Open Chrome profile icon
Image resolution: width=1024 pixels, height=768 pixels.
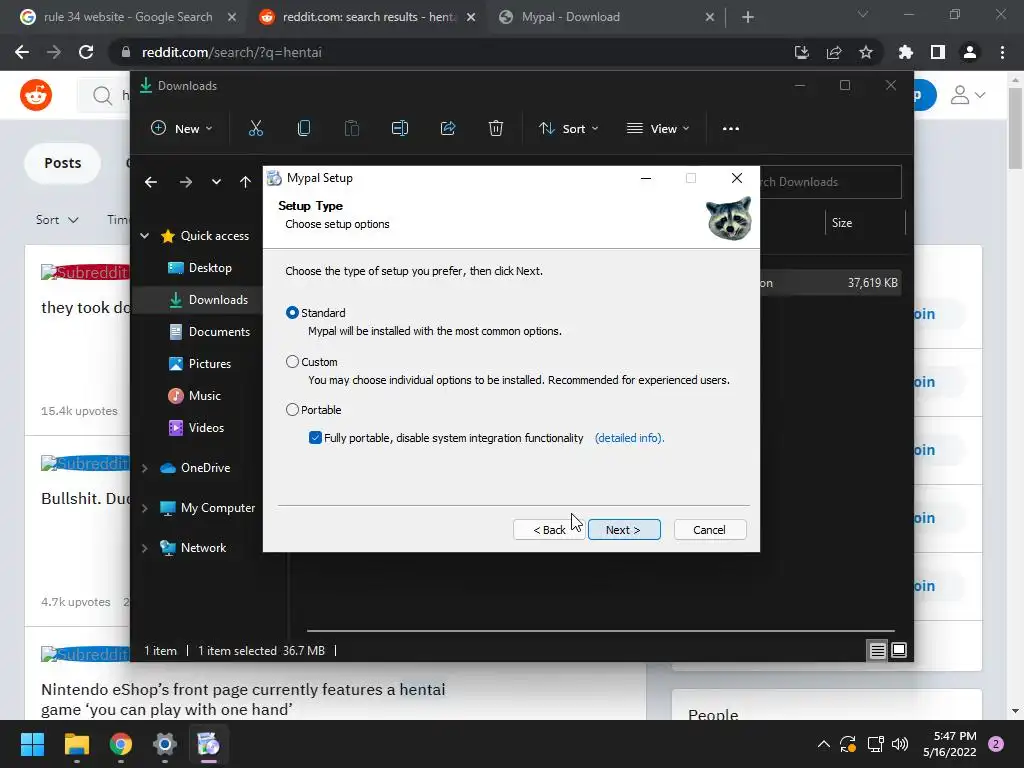[970, 52]
